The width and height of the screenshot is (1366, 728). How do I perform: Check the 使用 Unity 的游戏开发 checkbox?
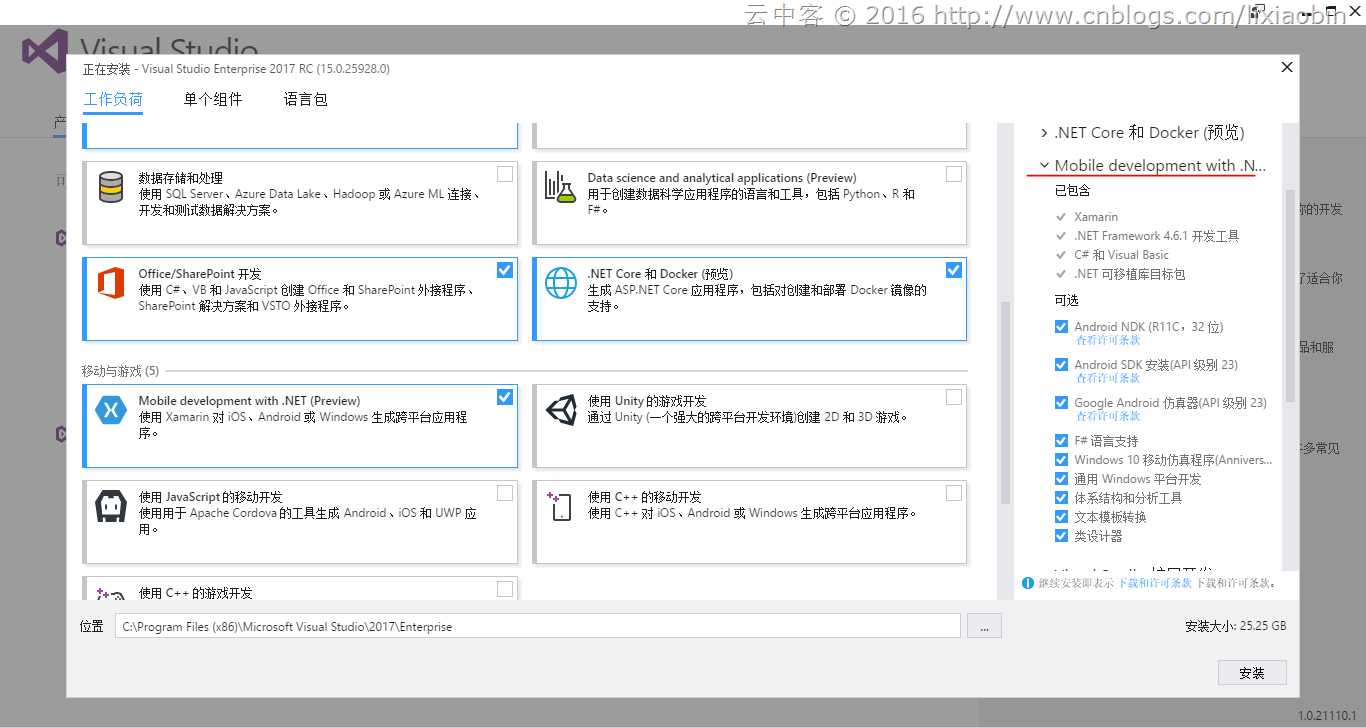coord(954,397)
